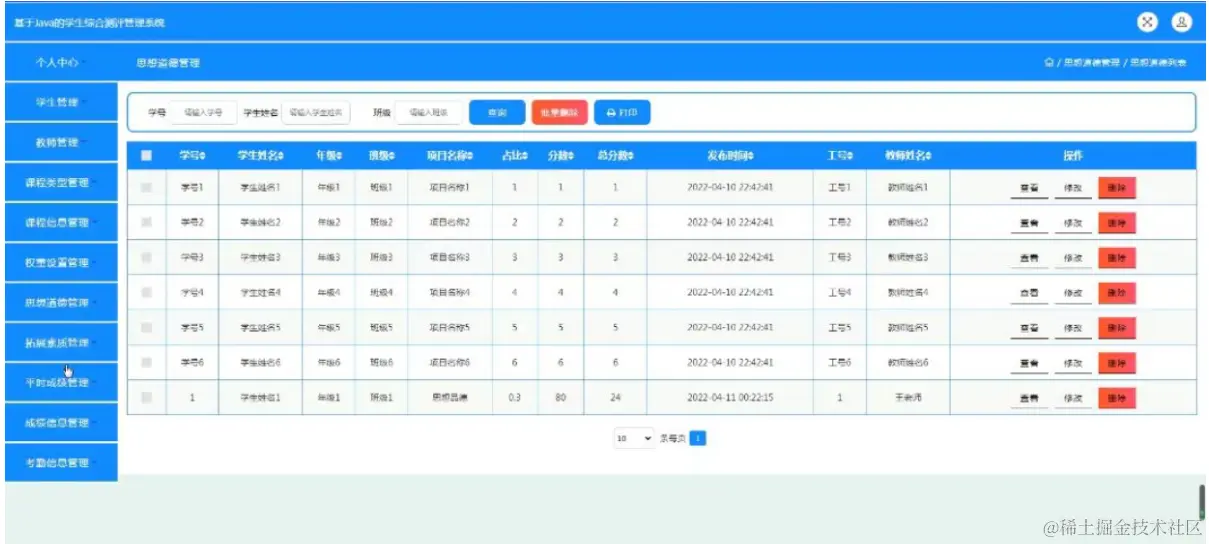1209x544 pixels.
Task: Check the row checkbox for 学号6
Action: point(147,362)
